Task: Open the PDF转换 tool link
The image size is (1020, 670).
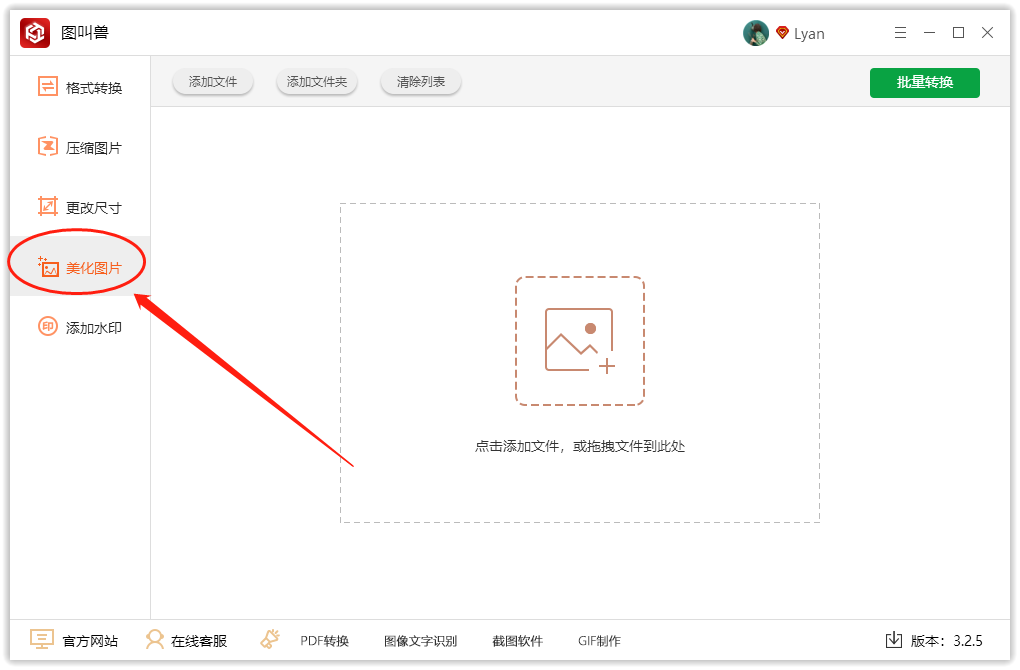Action: pyautogui.click(x=324, y=641)
